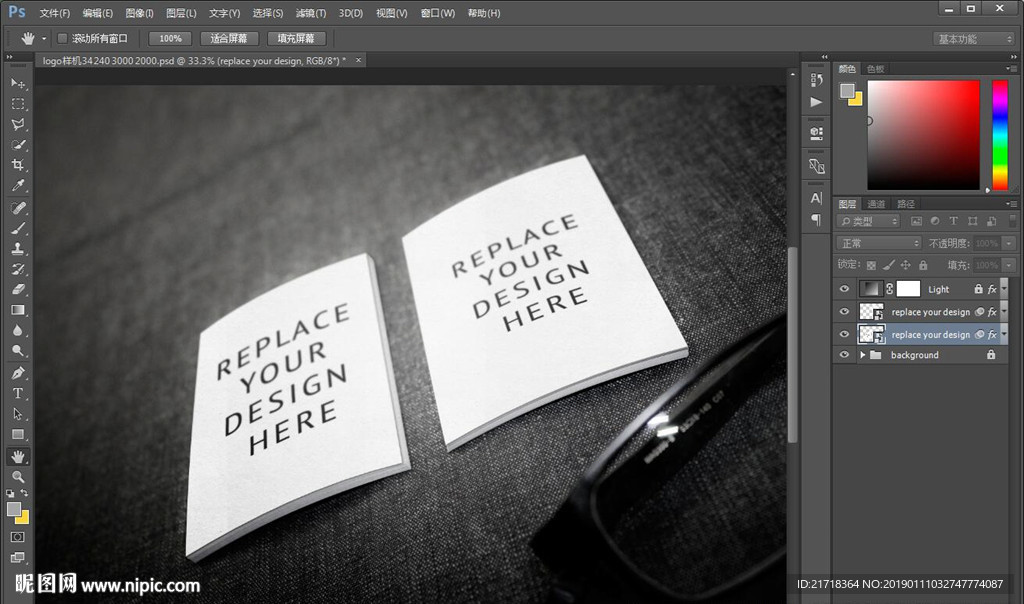Viewport: 1024px width, 604px height.
Task: Select the Clone Stamp tool
Action: pos(18,249)
